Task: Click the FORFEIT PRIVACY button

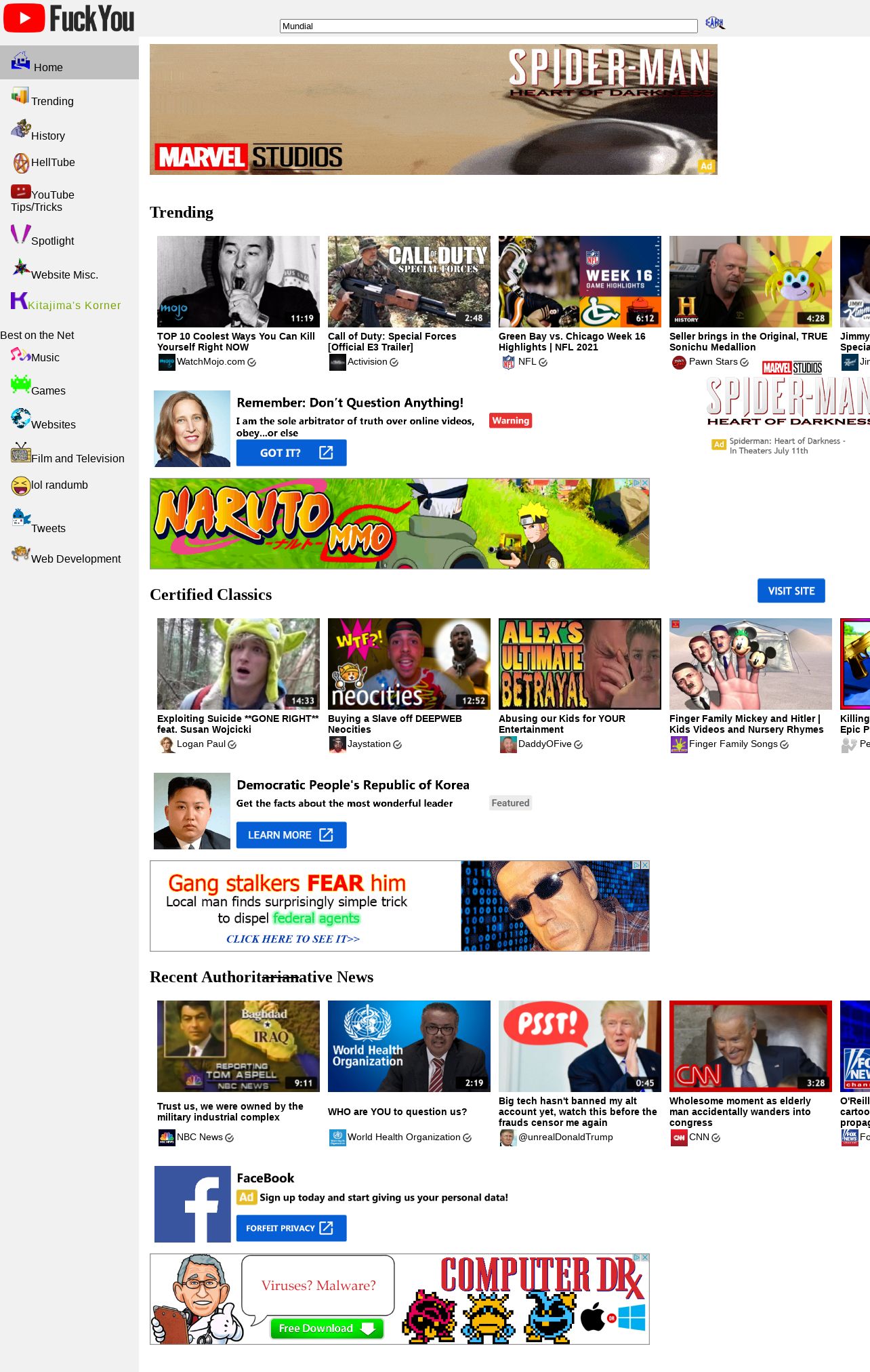Action: tap(291, 1228)
